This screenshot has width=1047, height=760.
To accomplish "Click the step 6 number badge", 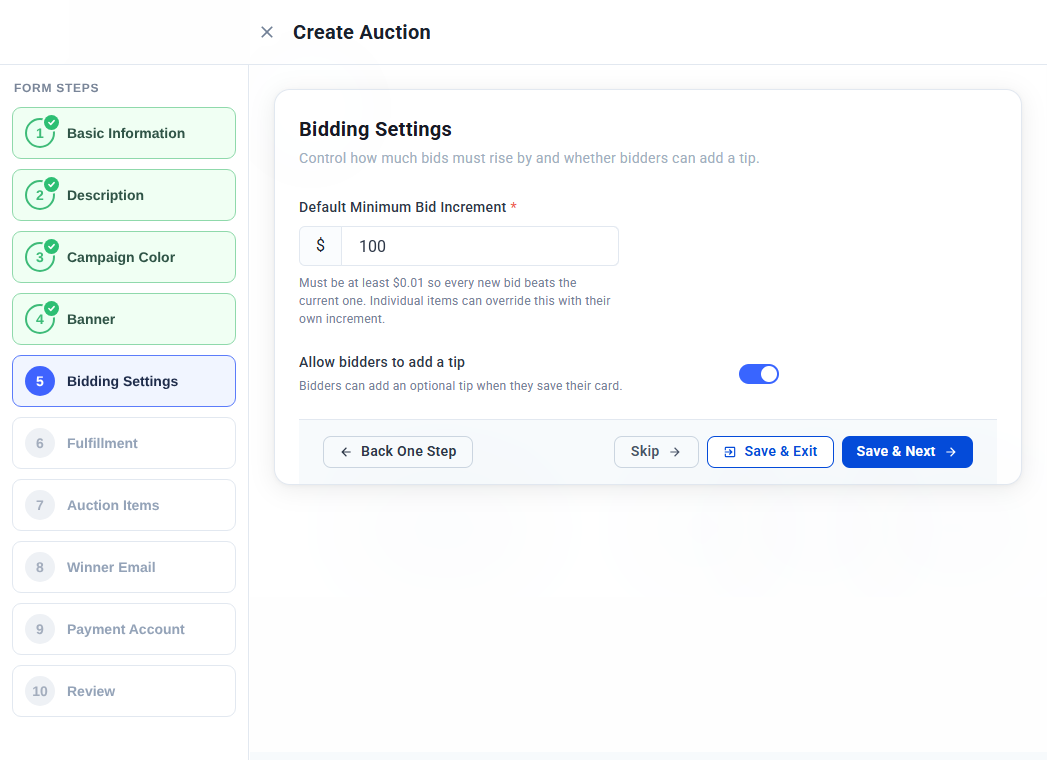I will pos(40,443).
